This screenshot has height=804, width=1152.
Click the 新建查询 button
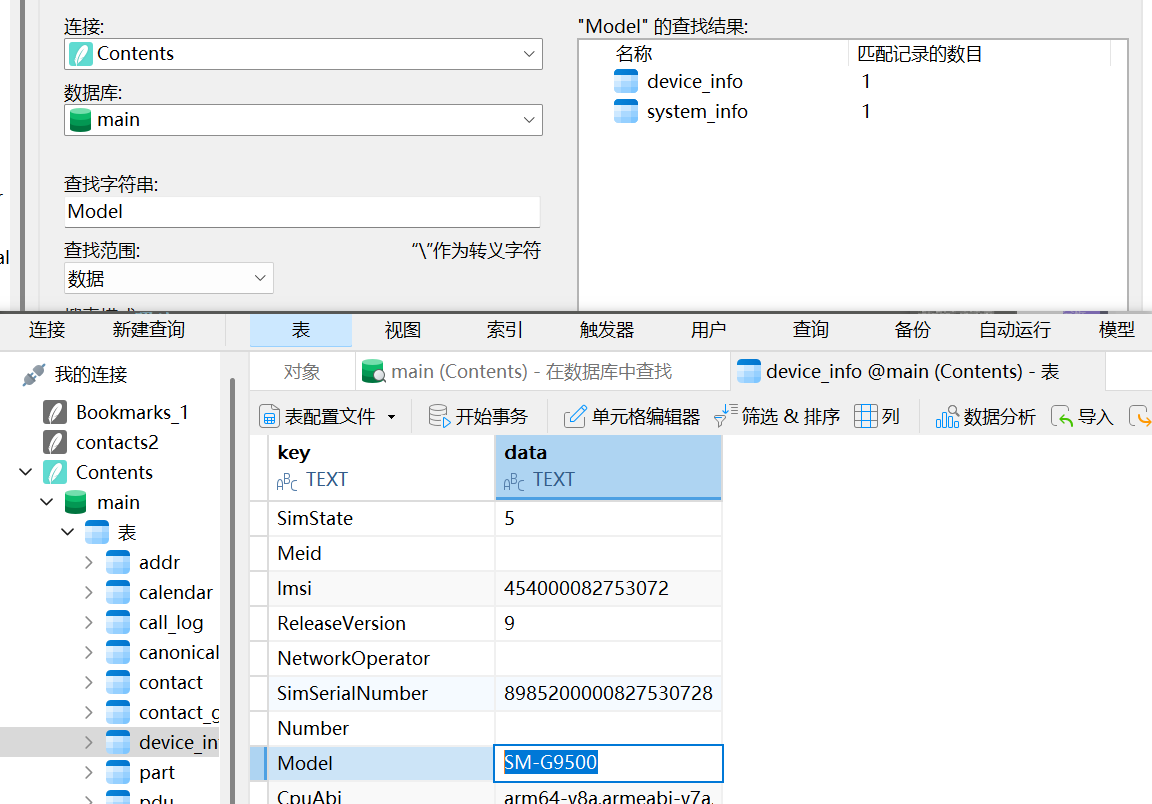[x=148, y=330]
